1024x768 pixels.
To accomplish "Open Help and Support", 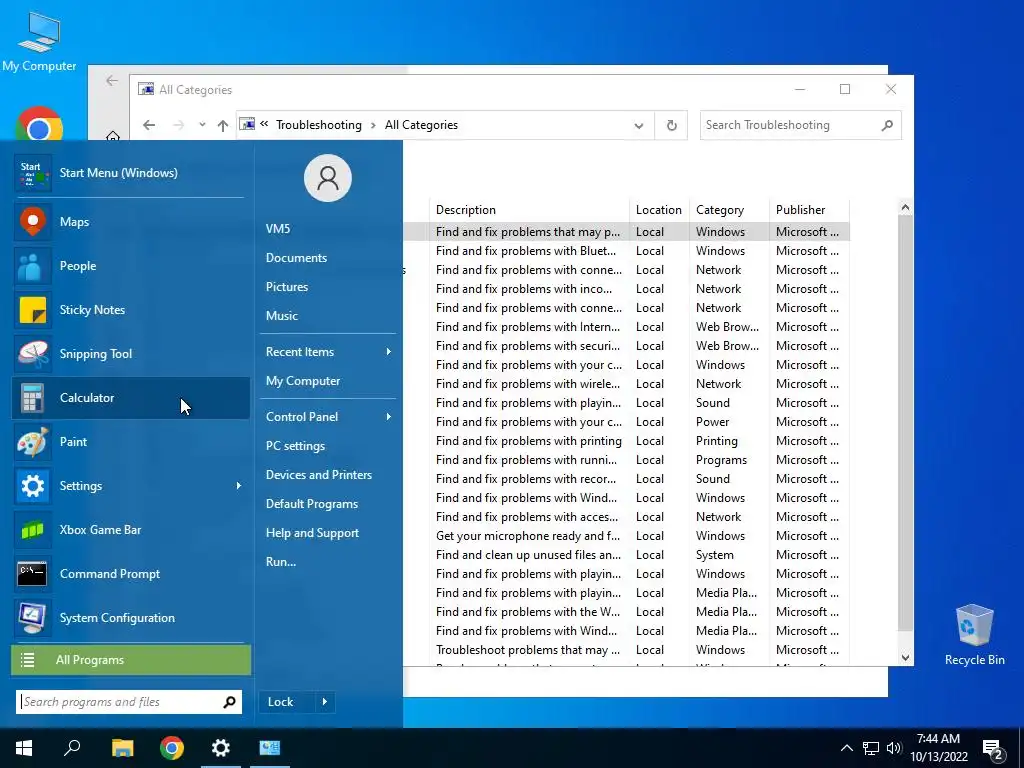I will pyautogui.click(x=312, y=533).
